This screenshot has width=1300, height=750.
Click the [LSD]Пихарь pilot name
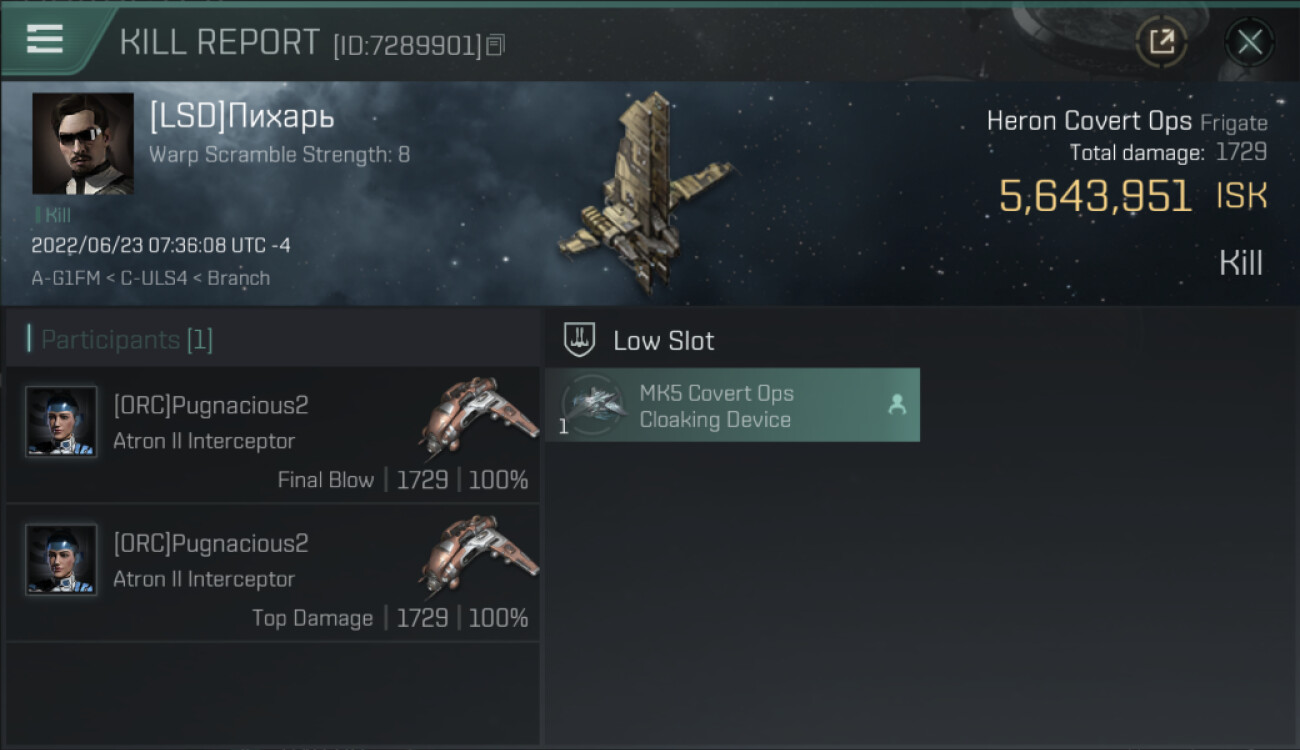[x=241, y=117]
